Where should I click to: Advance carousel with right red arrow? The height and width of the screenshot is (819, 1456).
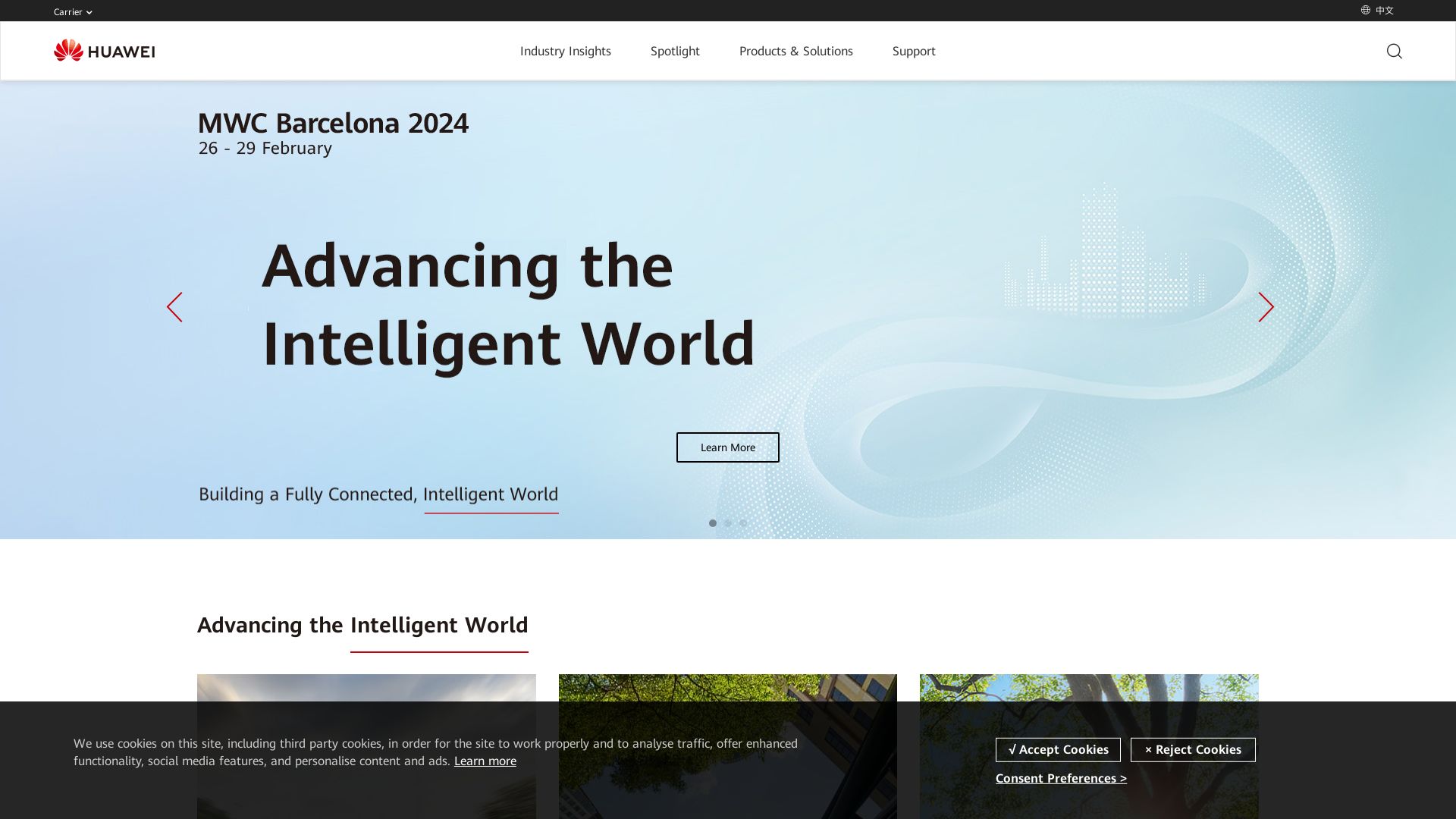[x=1266, y=307]
